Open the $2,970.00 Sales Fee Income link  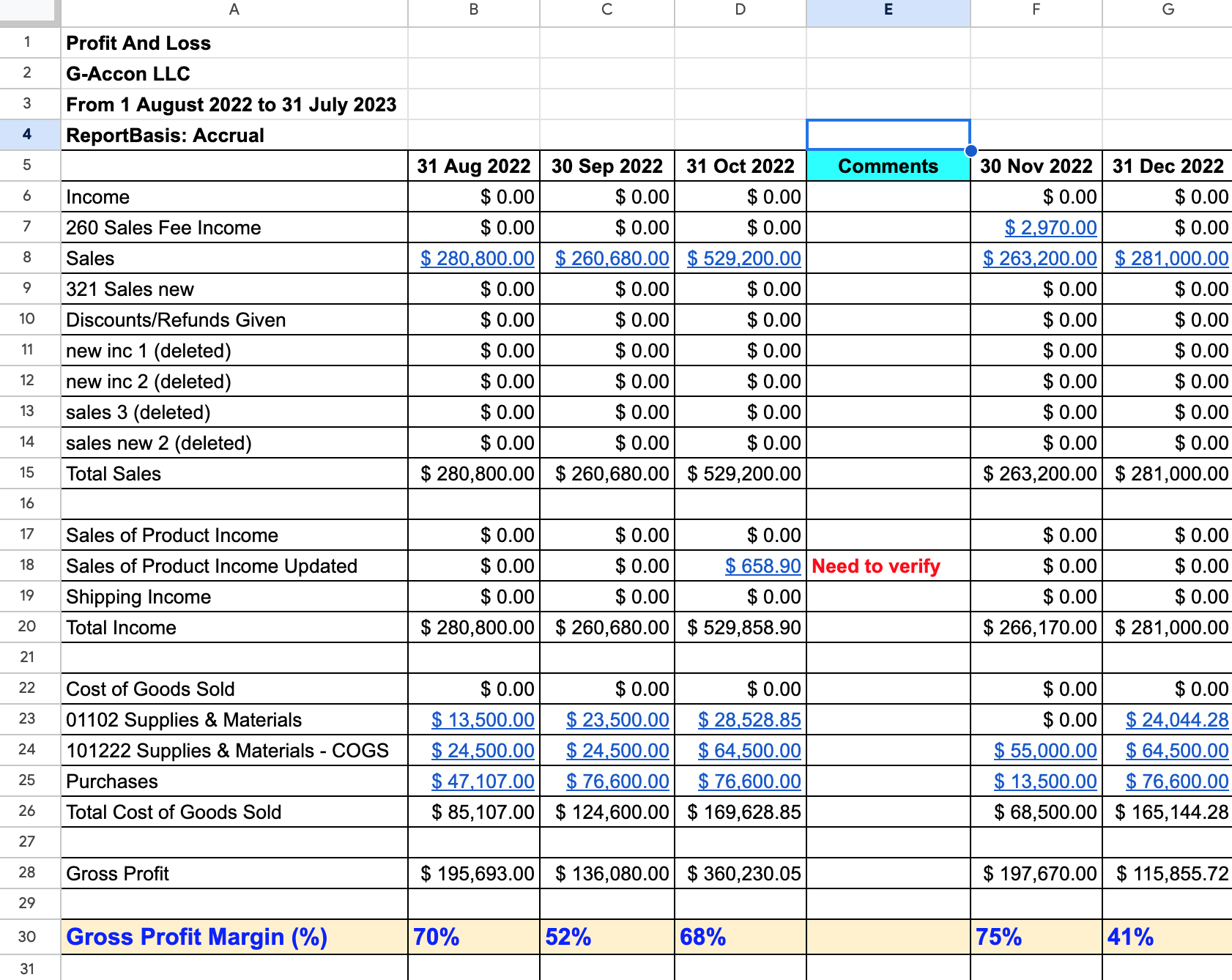tap(1050, 228)
